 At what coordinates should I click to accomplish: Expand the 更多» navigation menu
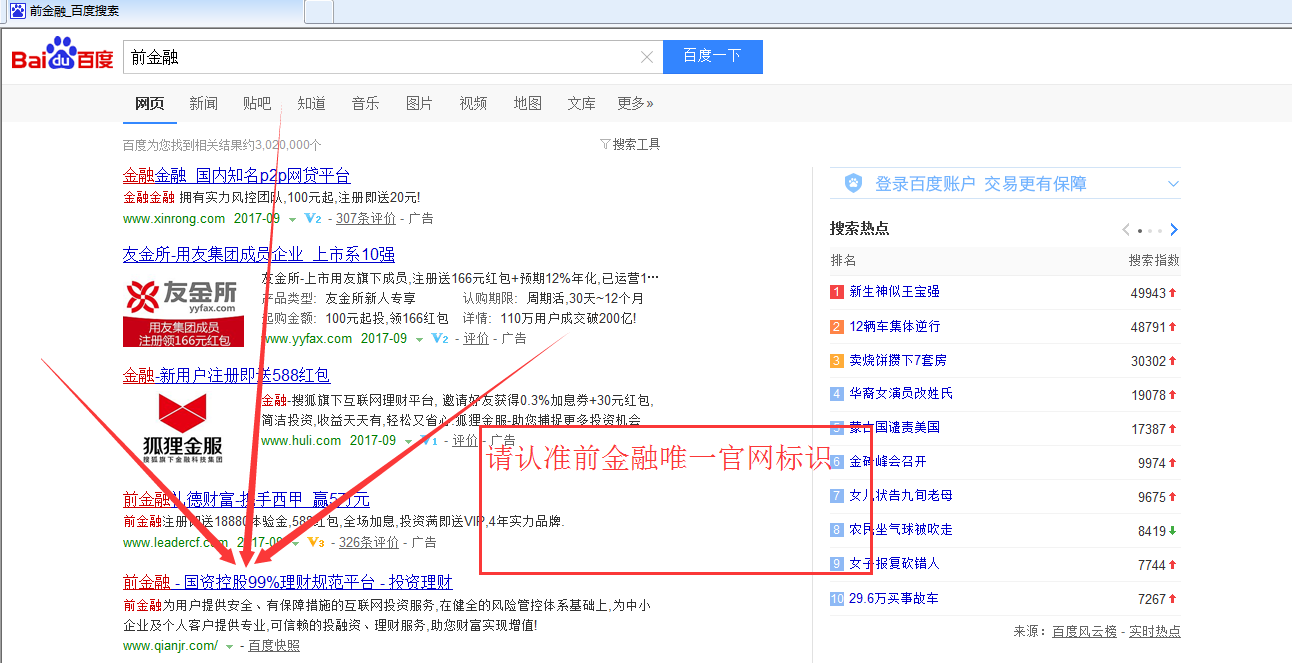(634, 103)
